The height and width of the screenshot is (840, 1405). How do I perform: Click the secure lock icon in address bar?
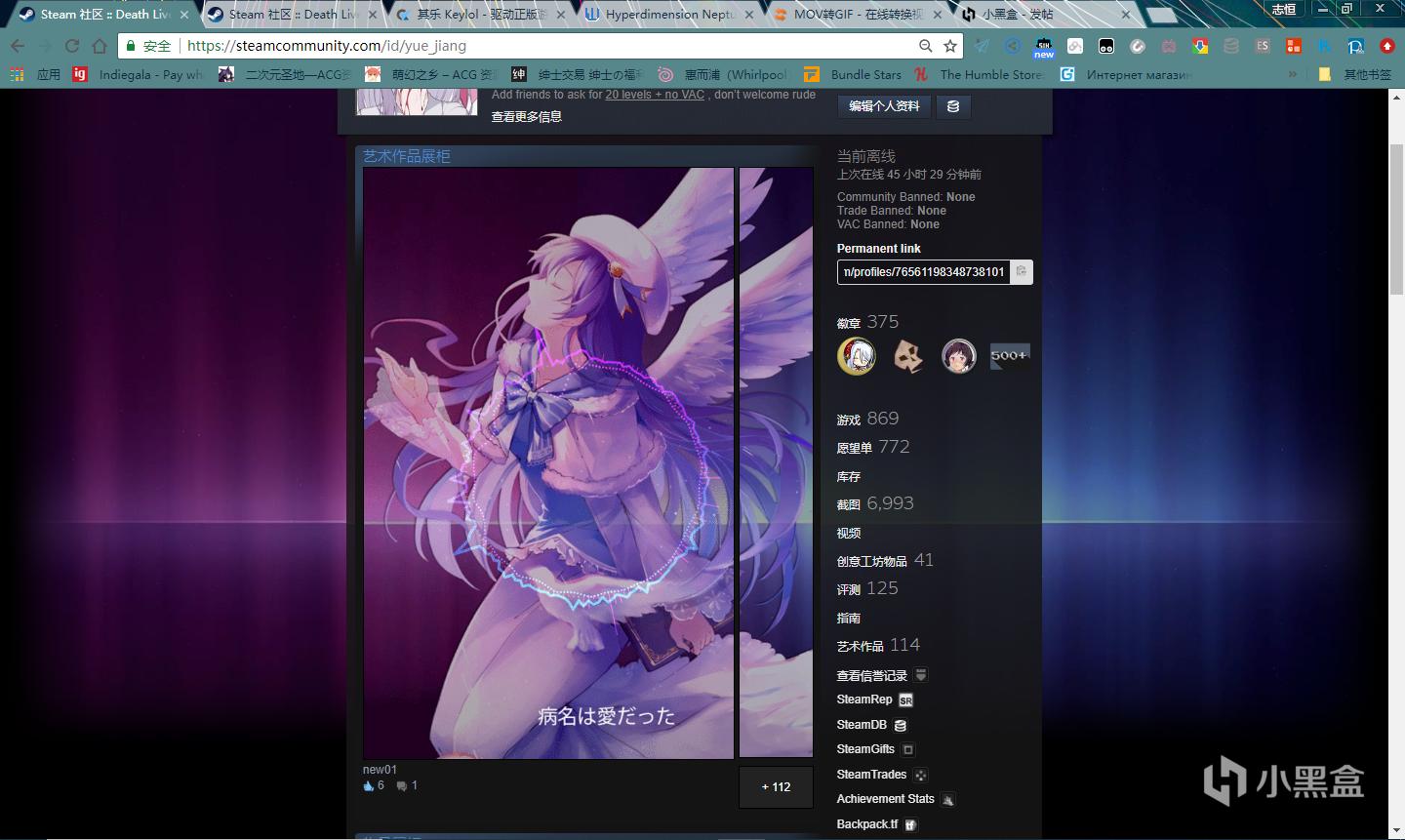click(x=130, y=46)
